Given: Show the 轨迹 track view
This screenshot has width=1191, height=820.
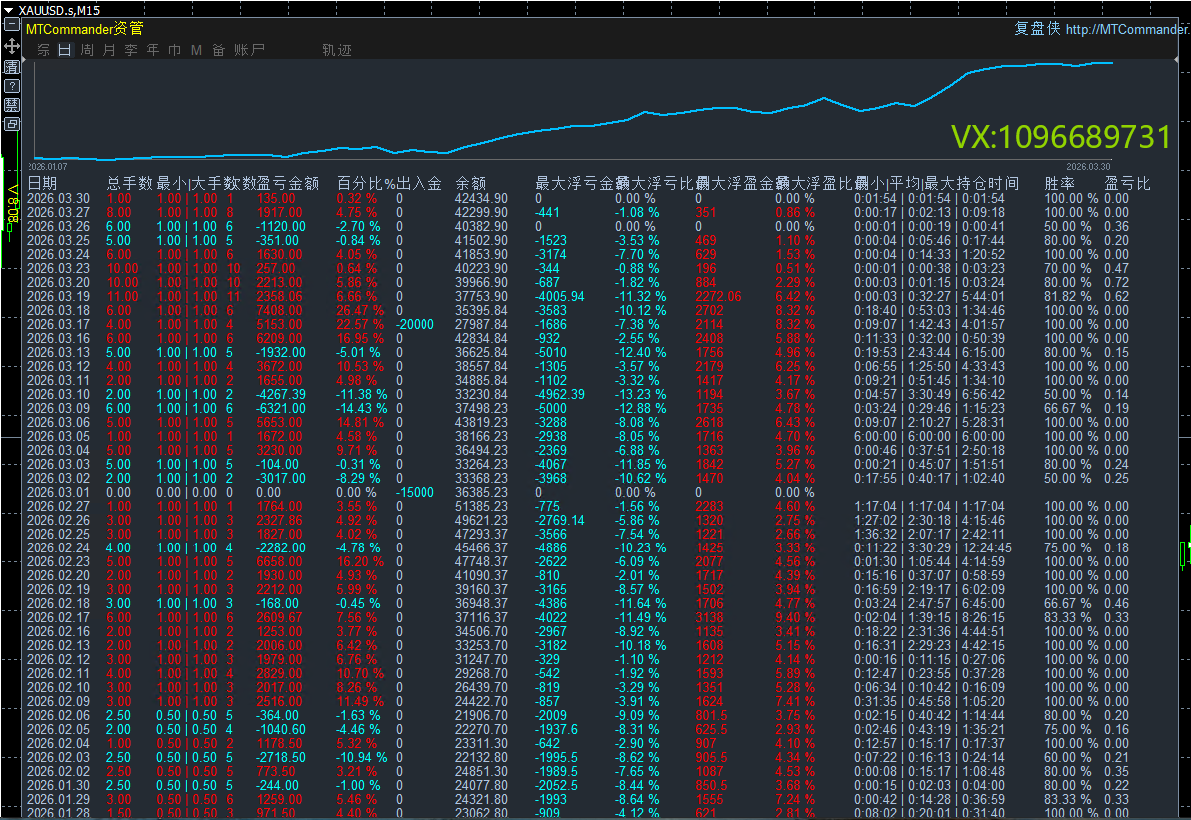Looking at the screenshot, I should tap(336, 50).
